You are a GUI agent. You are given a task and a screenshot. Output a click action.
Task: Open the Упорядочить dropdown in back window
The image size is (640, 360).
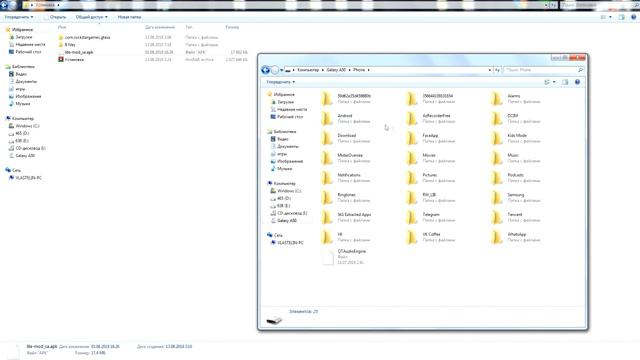[19, 17]
